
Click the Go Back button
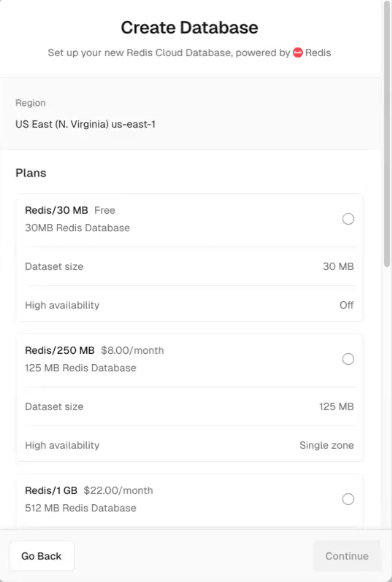(x=42, y=556)
